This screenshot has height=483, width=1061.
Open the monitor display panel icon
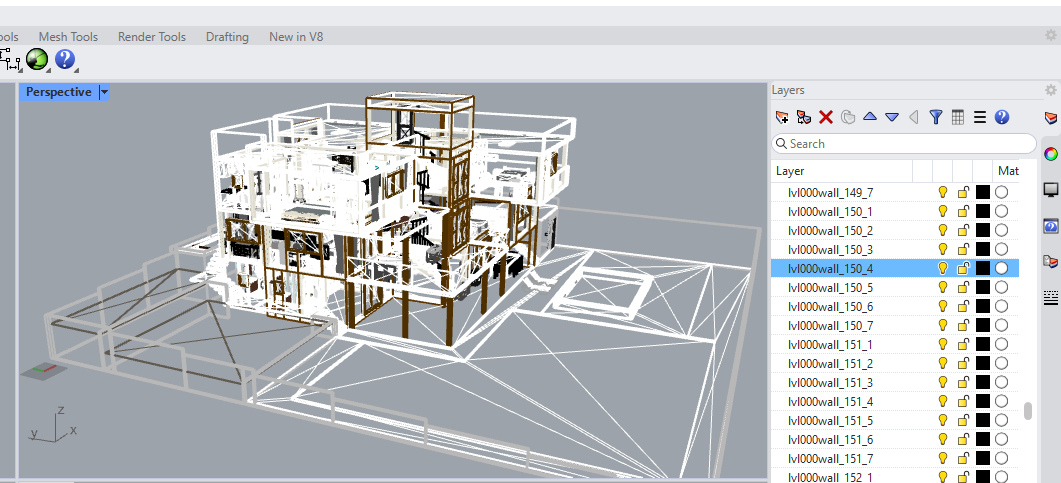coord(1051,189)
